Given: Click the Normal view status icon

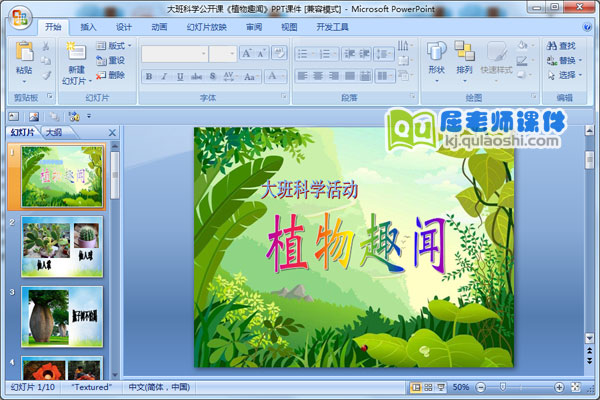Looking at the screenshot, I should point(415,387).
